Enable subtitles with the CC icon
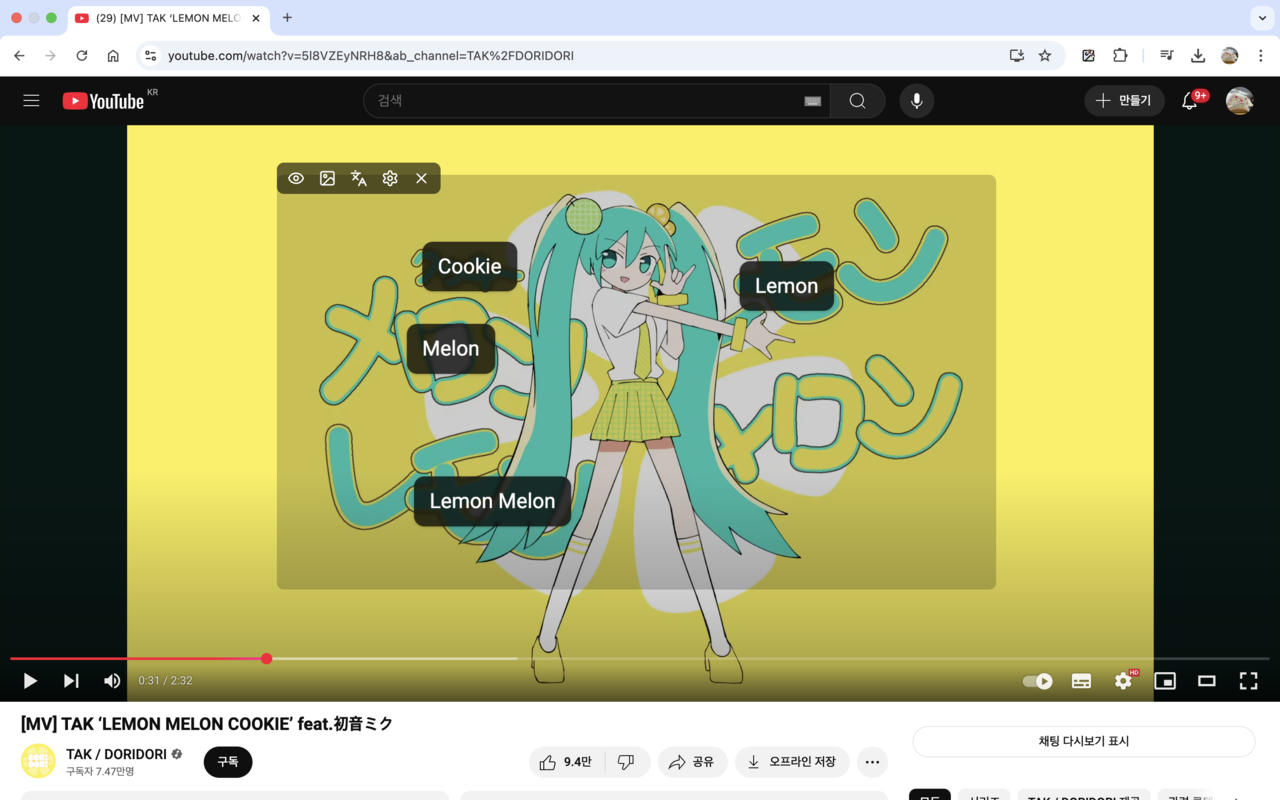The width and height of the screenshot is (1280, 800). (x=1081, y=680)
